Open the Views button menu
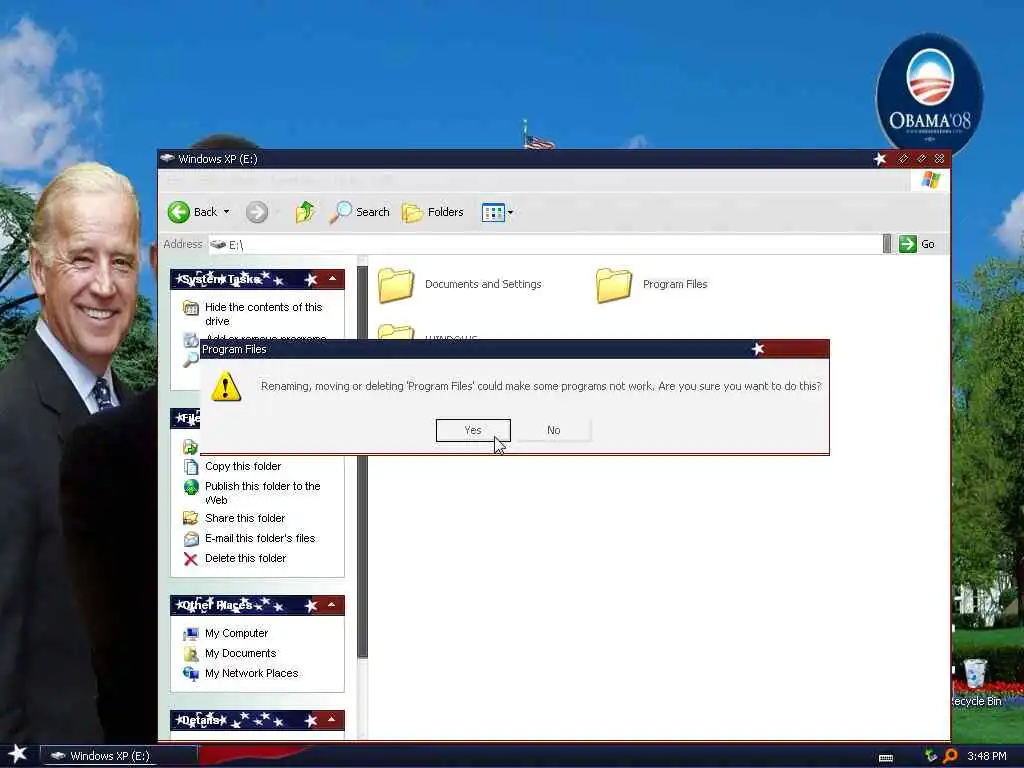 (x=497, y=212)
